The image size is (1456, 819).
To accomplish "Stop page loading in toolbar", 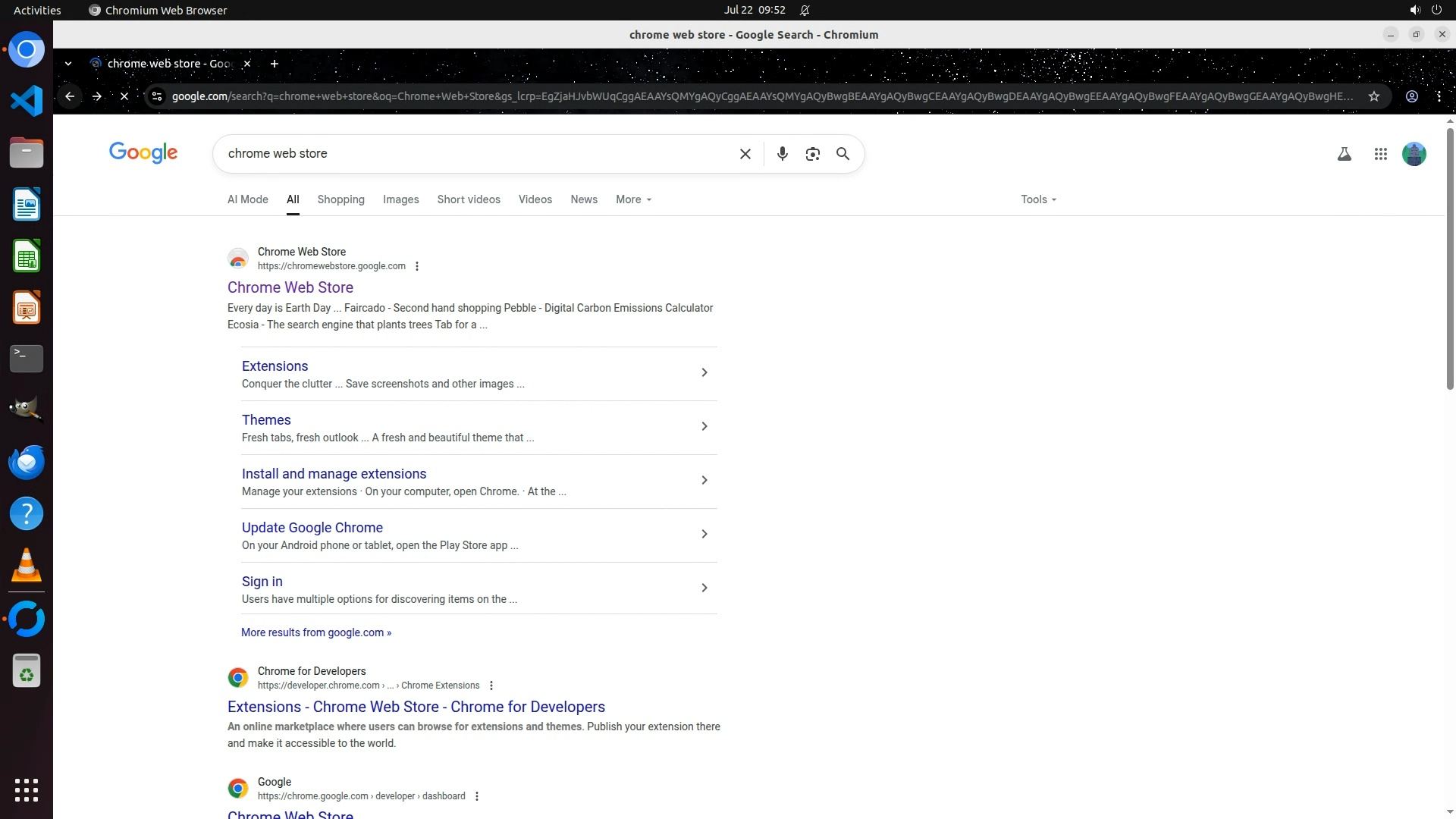I will [124, 96].
